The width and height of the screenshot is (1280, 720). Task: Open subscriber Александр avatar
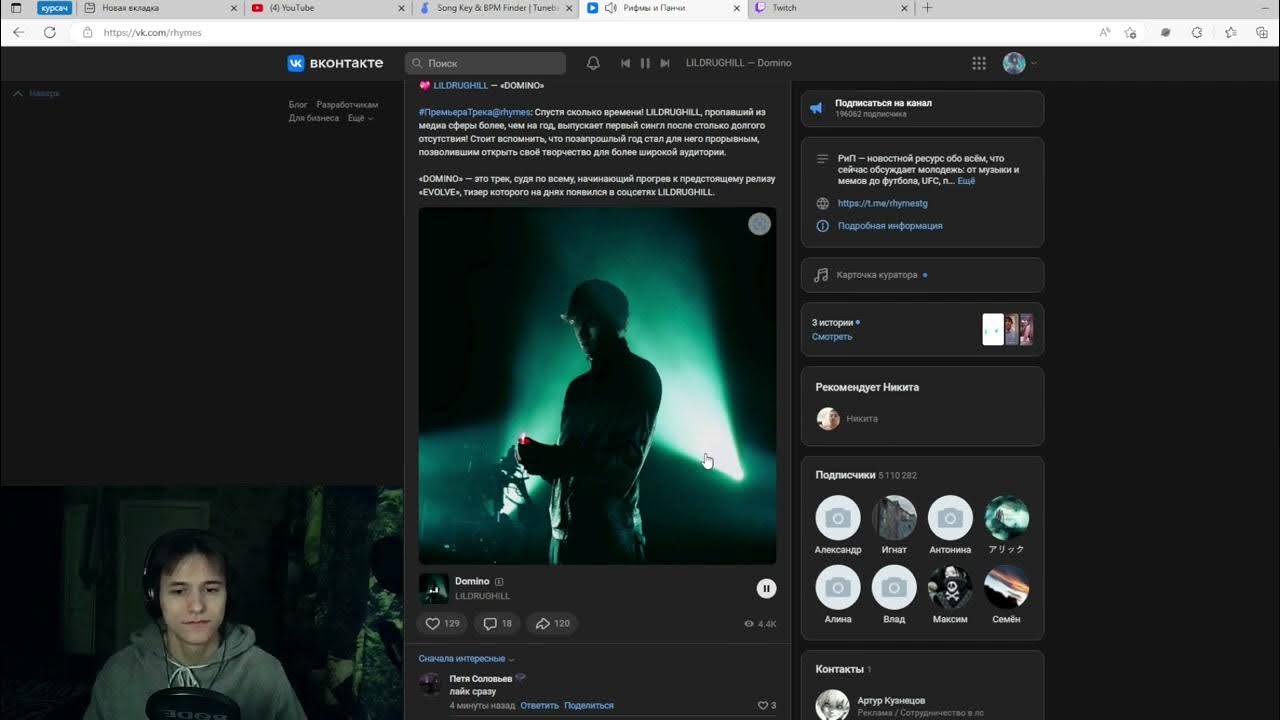tap(838, 517)
